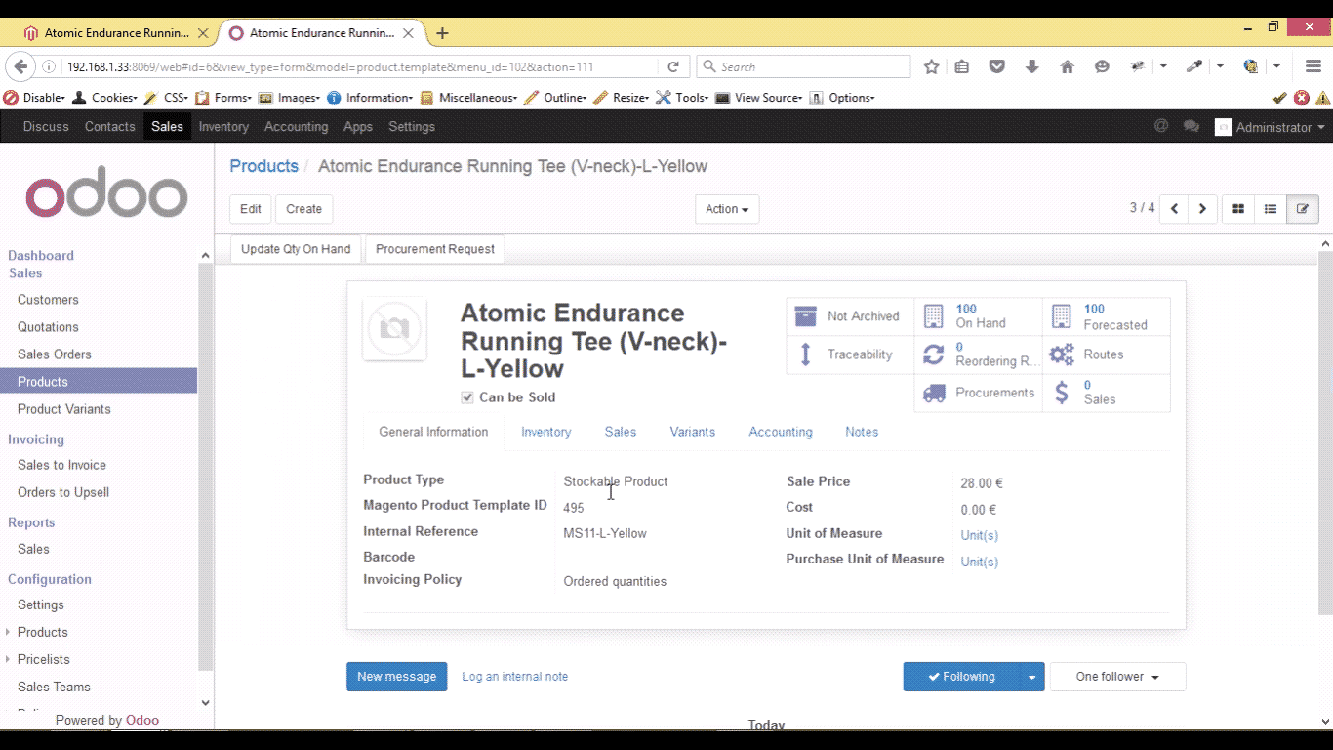
Task: Open a new browser tab
Action: click(x=442, y=33)
